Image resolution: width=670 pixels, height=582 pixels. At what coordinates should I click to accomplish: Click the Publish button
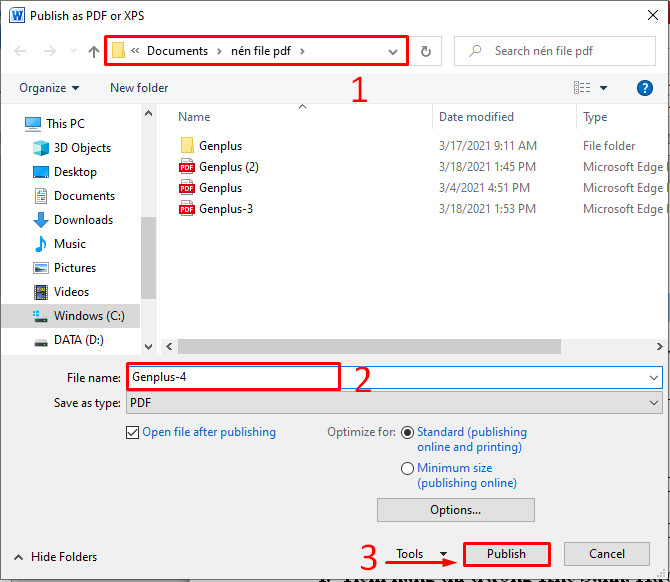506,554
